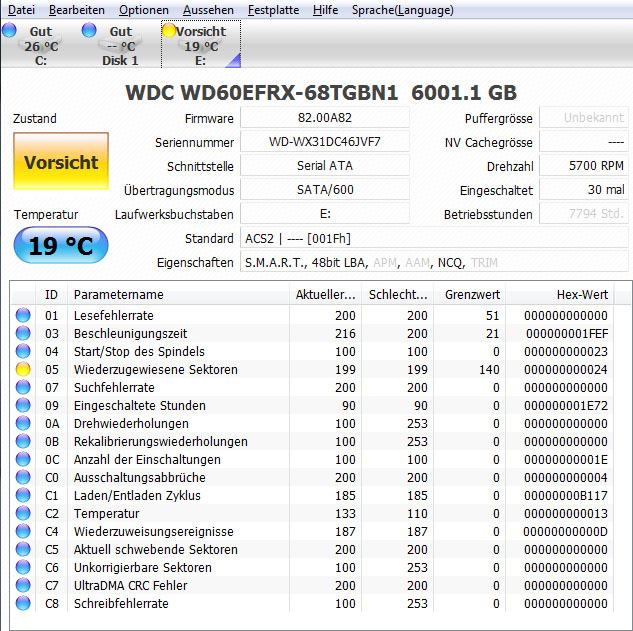This screenshot has height=631, width=633.
Task: Click hex value 000000001FEF
Action: click(567, 333)
